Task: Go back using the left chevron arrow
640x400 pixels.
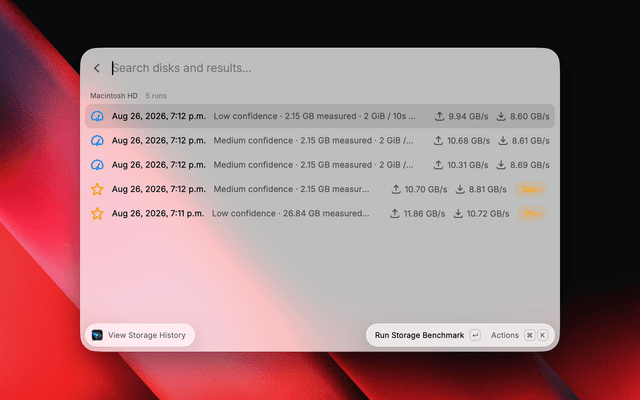Action: [97, 68]
